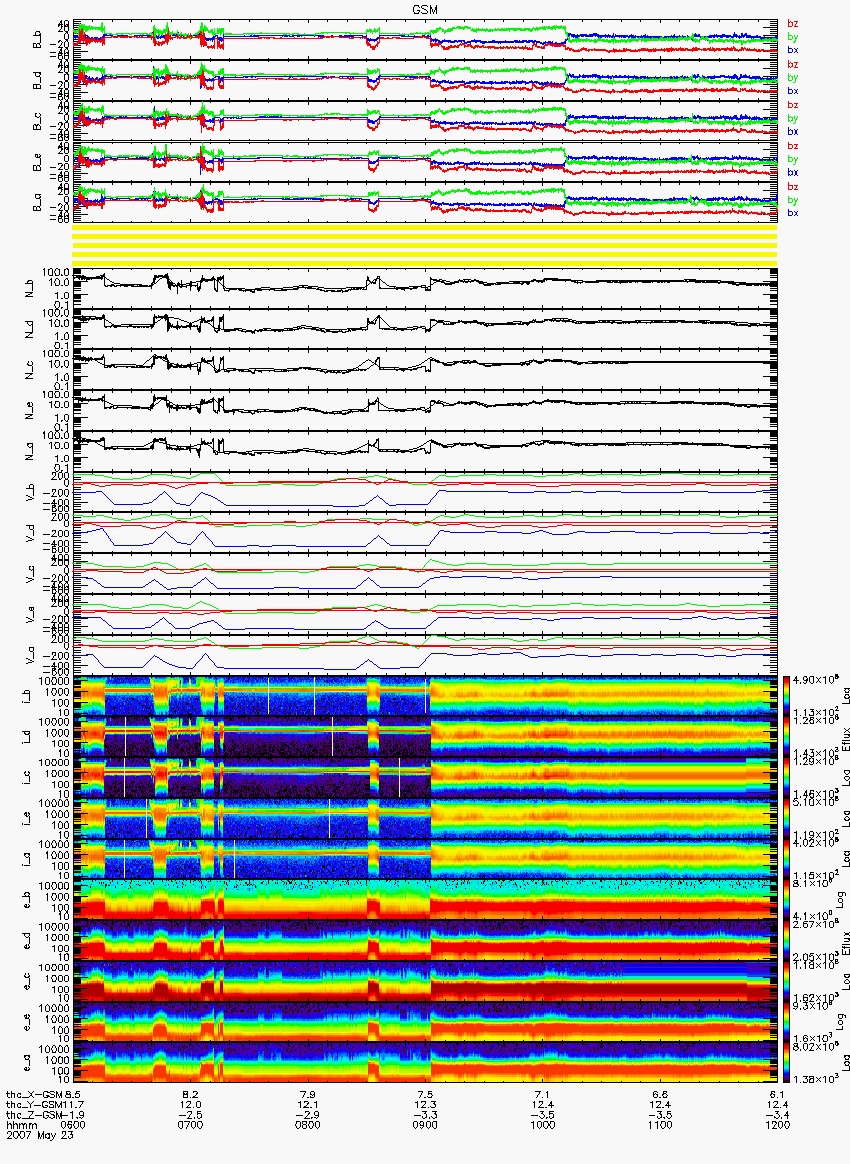
Task: Click the blue bx legend of B_b panel
Action: [793, 50]
